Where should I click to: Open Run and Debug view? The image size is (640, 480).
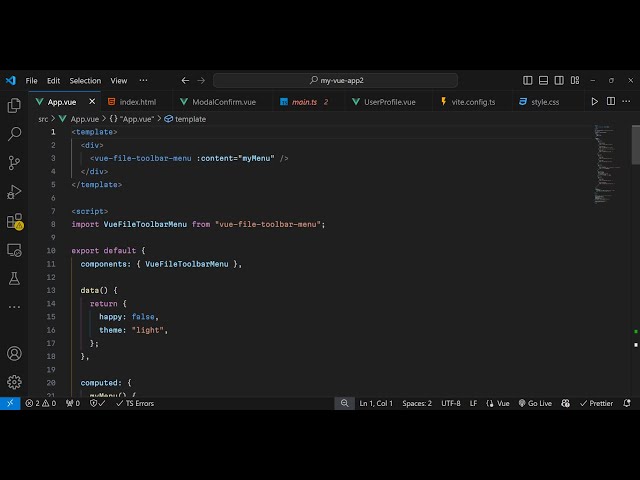[14, 192]
